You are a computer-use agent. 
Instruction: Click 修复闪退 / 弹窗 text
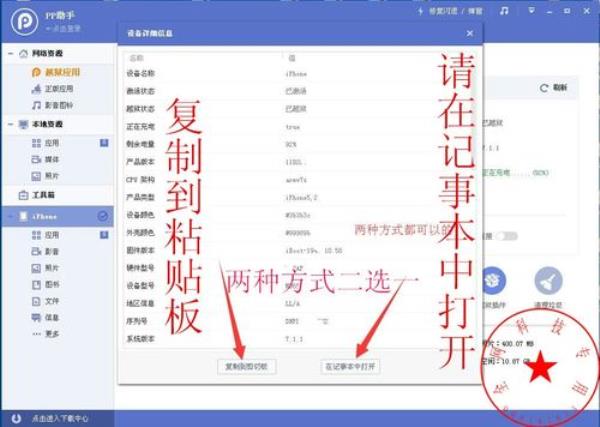tap(455, 11)
